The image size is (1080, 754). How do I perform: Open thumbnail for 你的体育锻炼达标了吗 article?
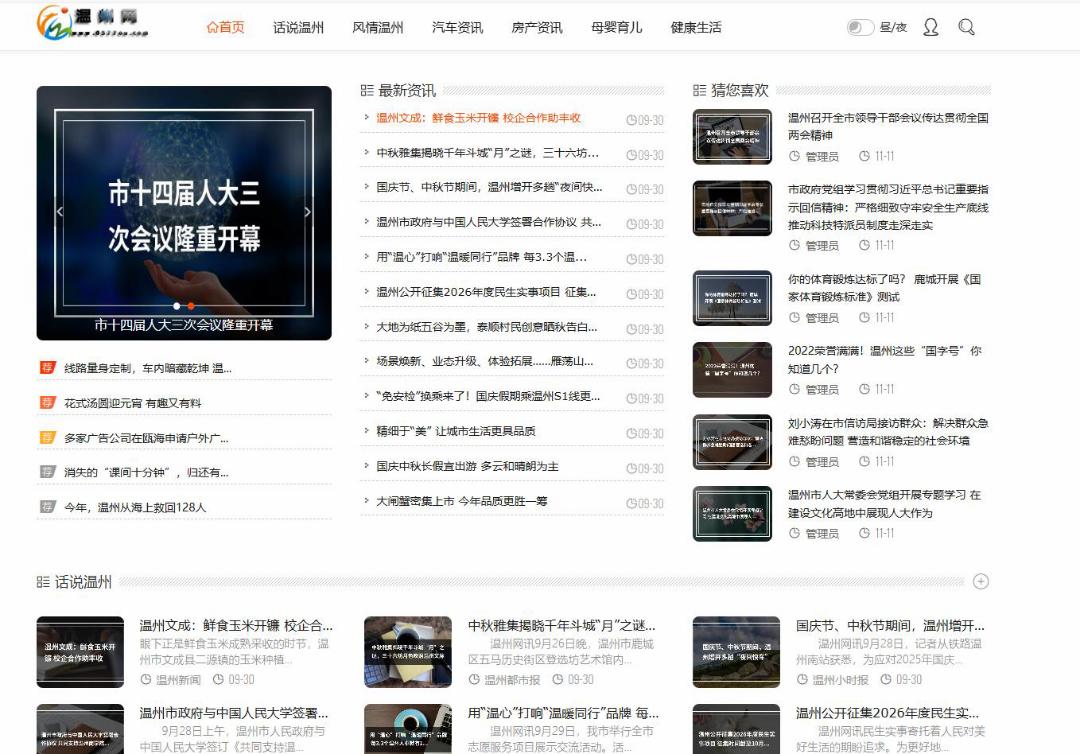[x=732, y=298]
